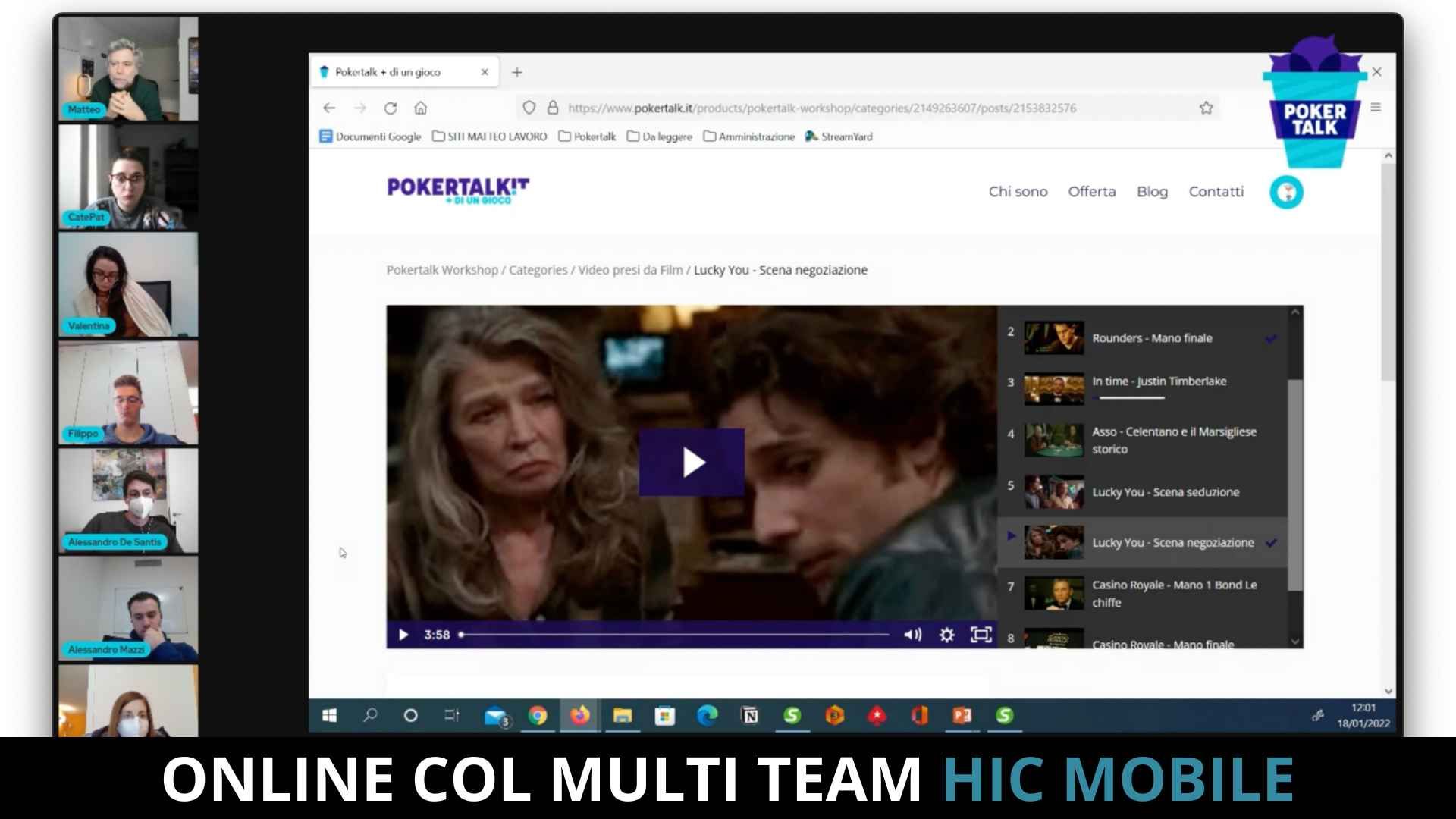Reload the page in browser
1456x819 pixels.
pos(391,108)
